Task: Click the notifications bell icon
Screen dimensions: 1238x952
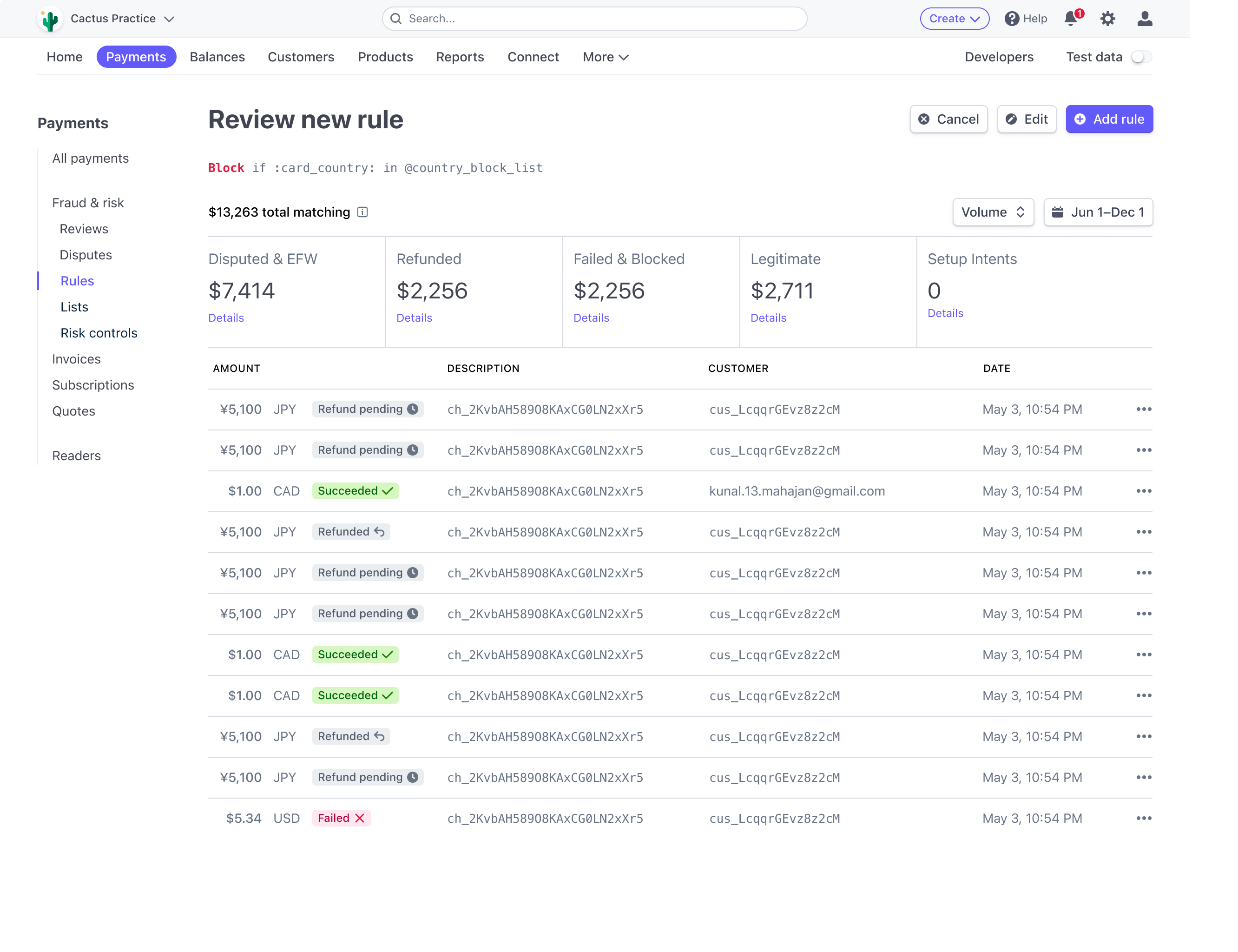Action: 1070,19
